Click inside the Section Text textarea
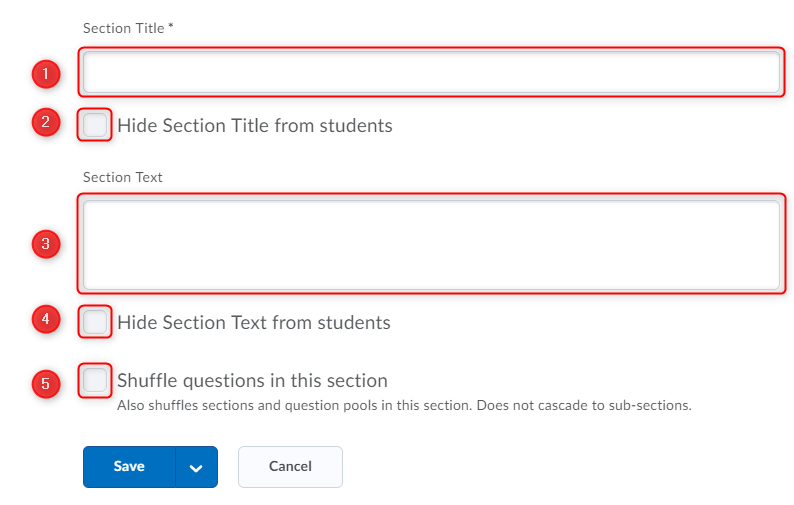 click(430, 244)
